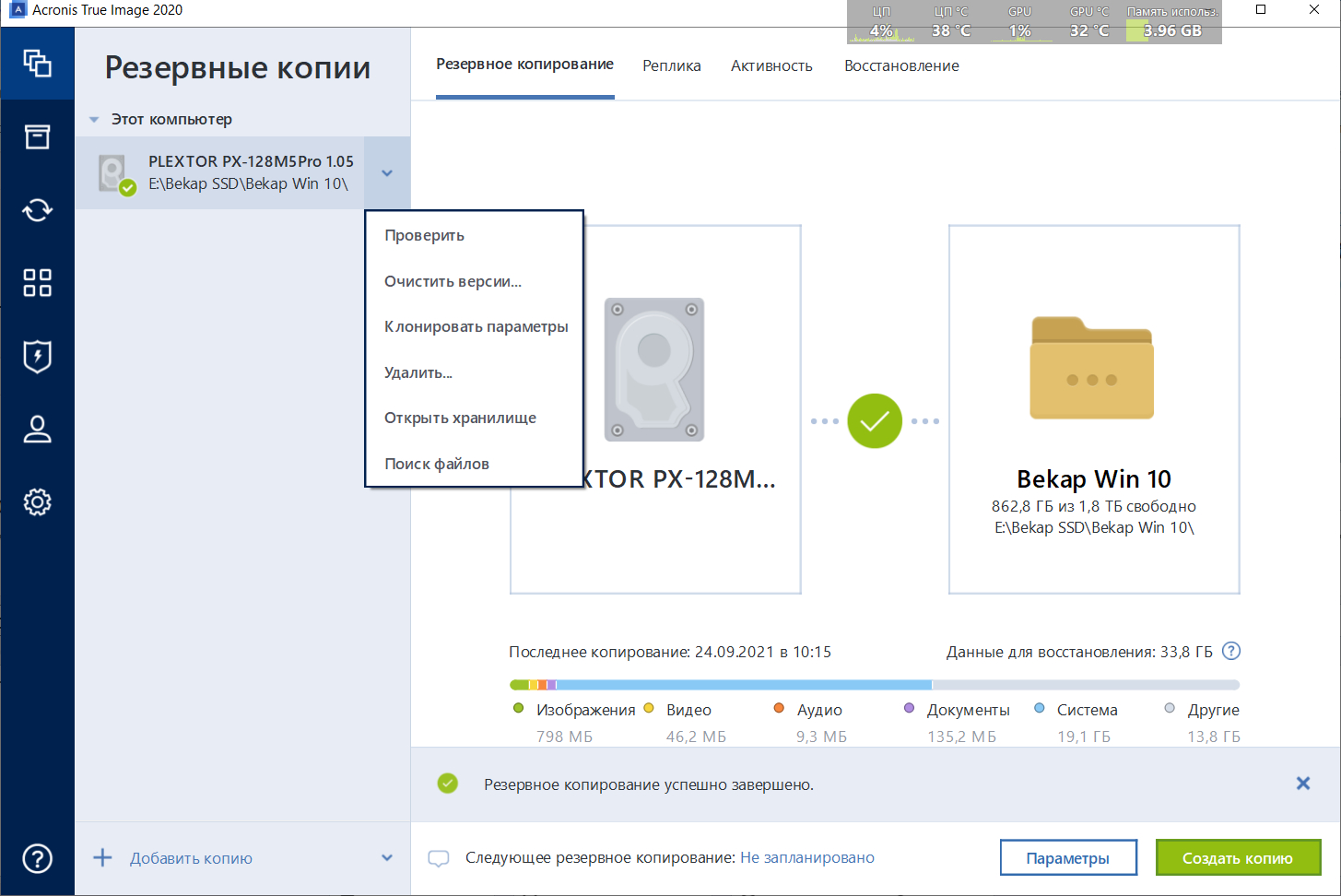Expand the 'Добавить копию' dropdown arrow

pos(387,858)
